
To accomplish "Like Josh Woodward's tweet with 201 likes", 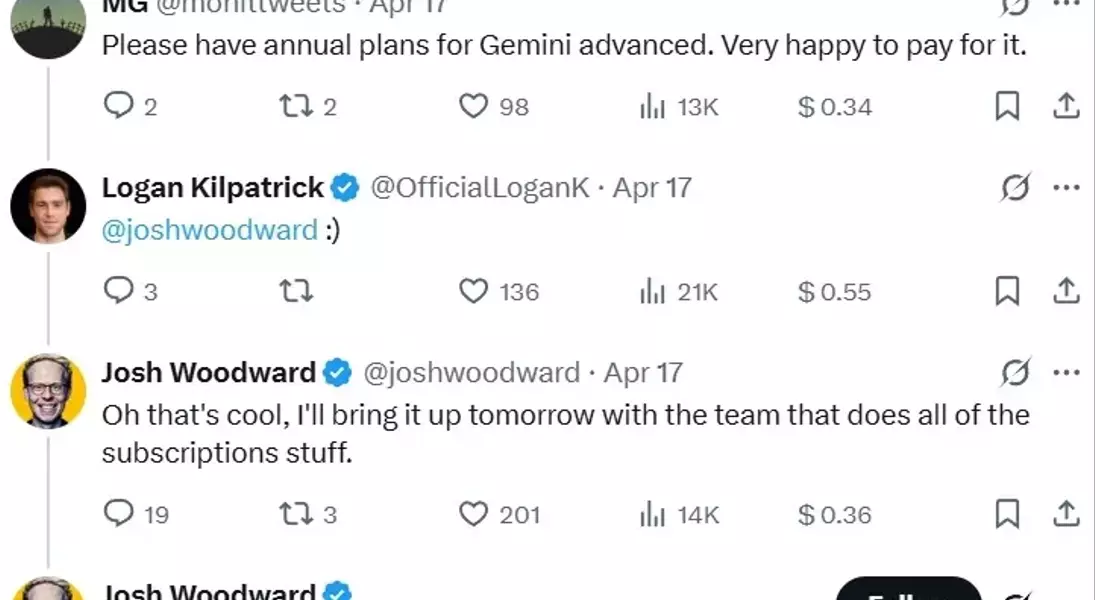I will click(x=473, y=514).
